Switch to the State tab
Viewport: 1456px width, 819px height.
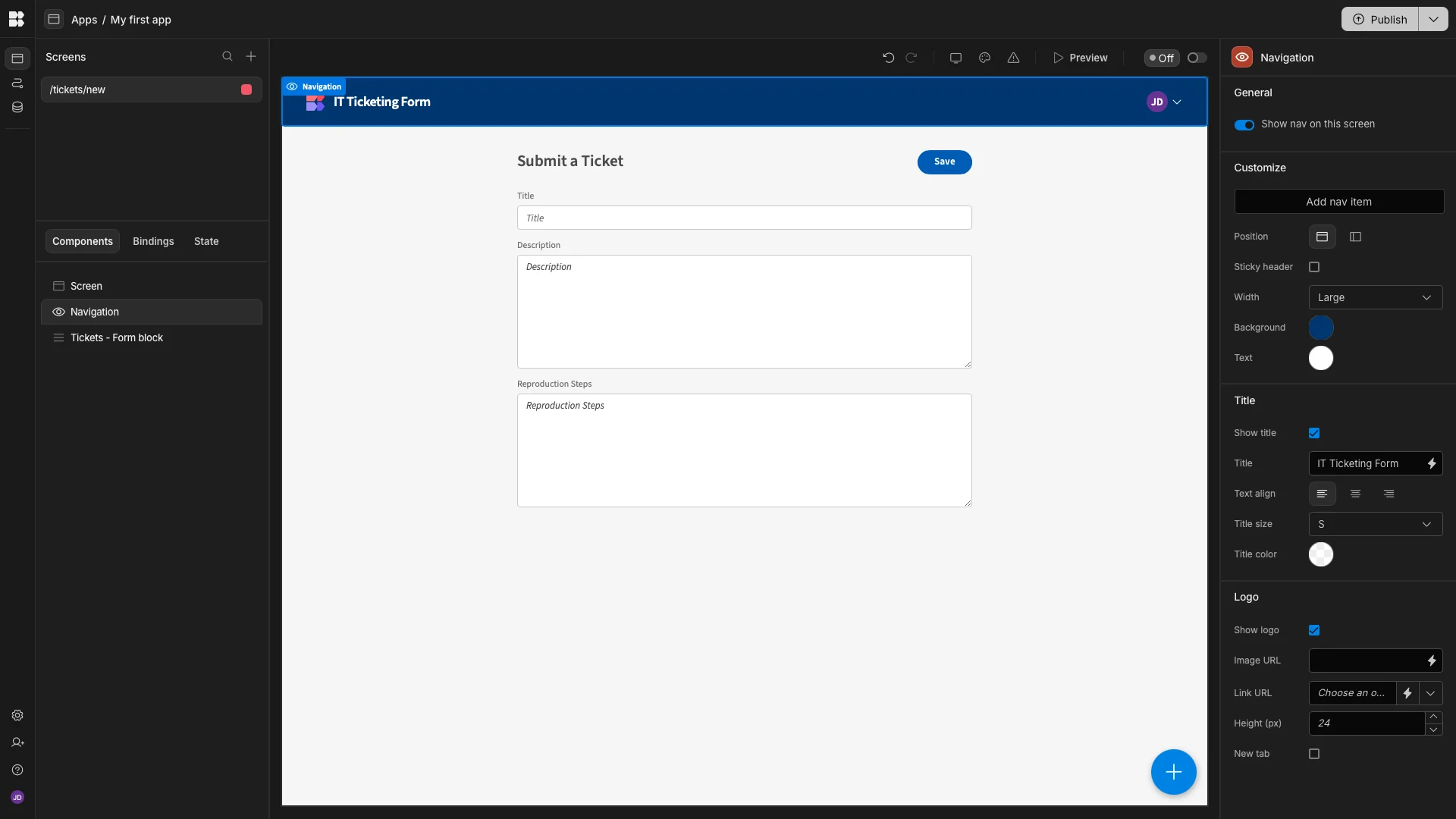tap(206, 241)
